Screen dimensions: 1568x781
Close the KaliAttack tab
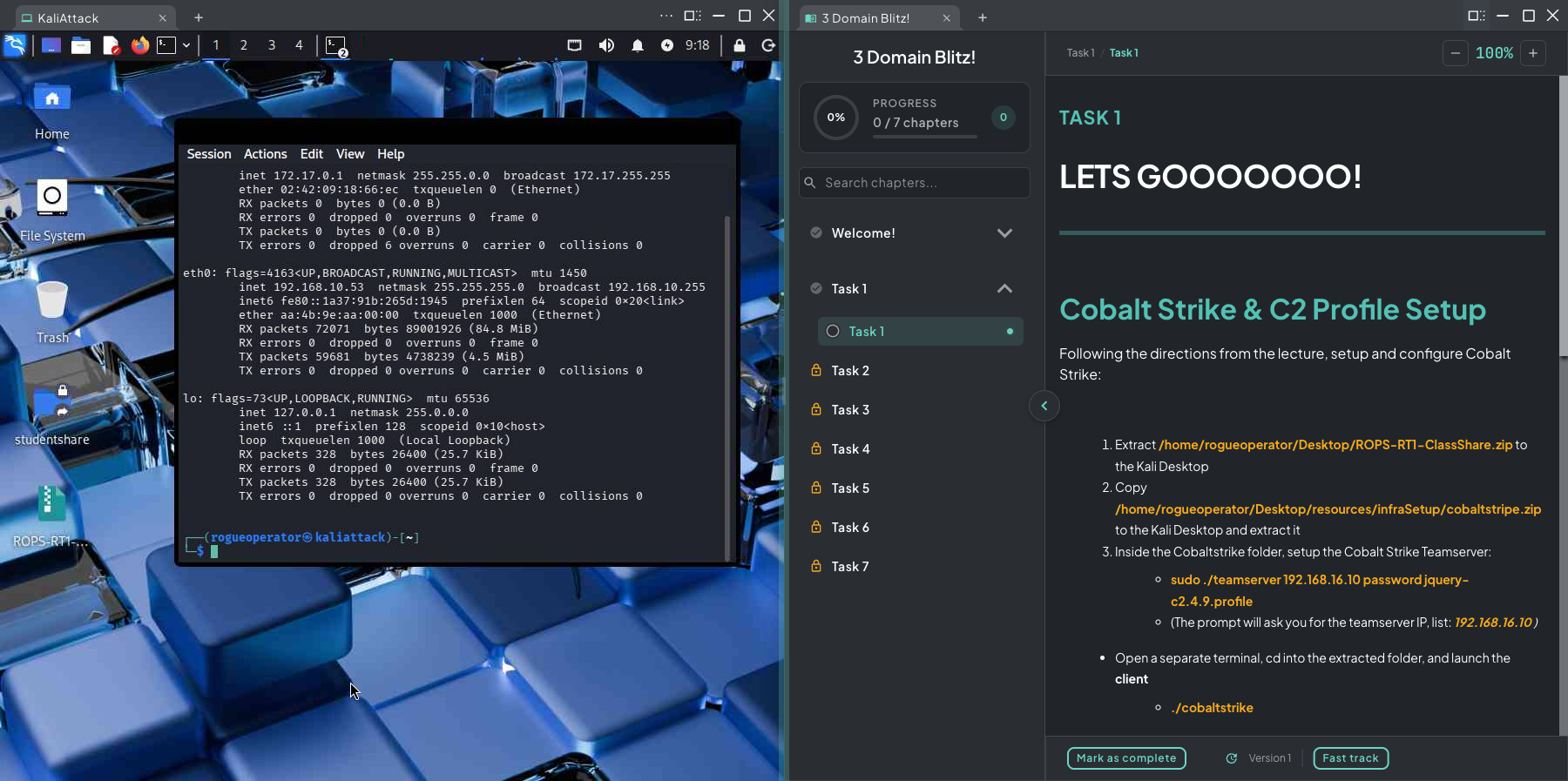tap(162, 17)
